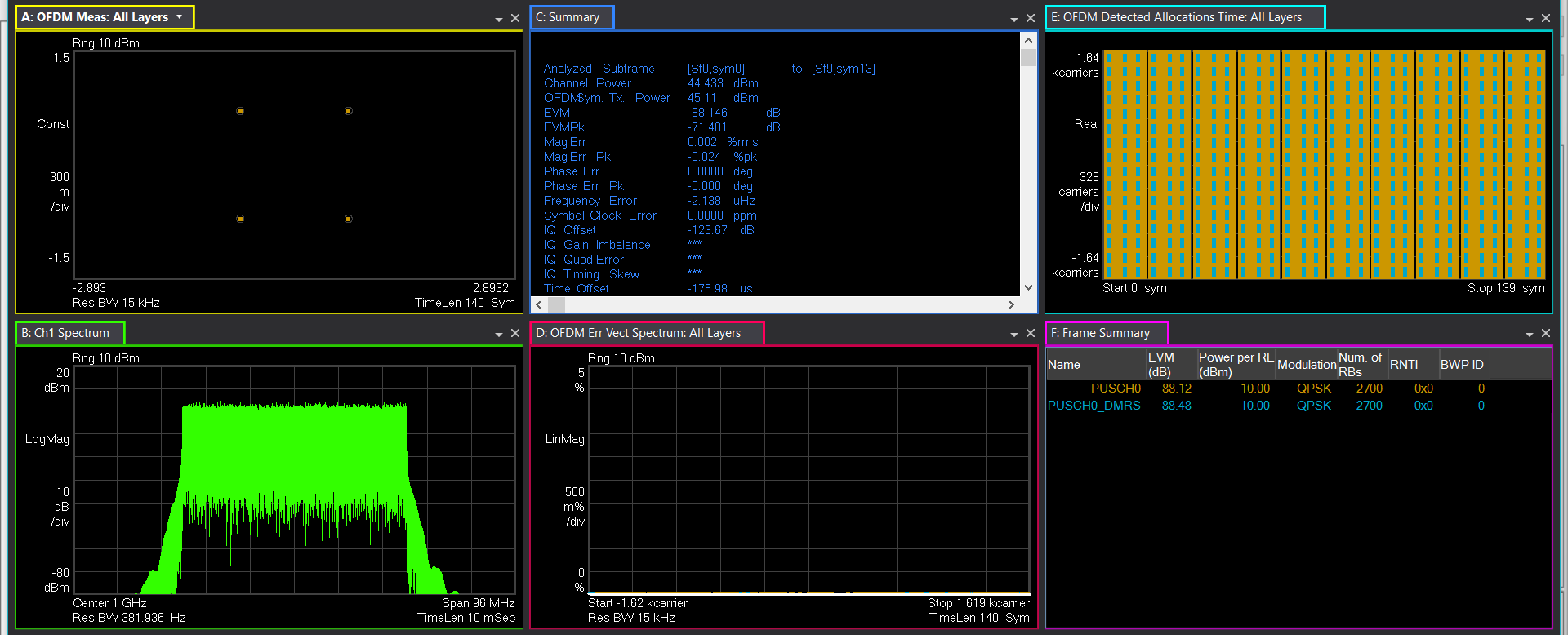
Task: Click the Summary vertical scrollbar down arrow
Action: click(x=1029, y=287)
